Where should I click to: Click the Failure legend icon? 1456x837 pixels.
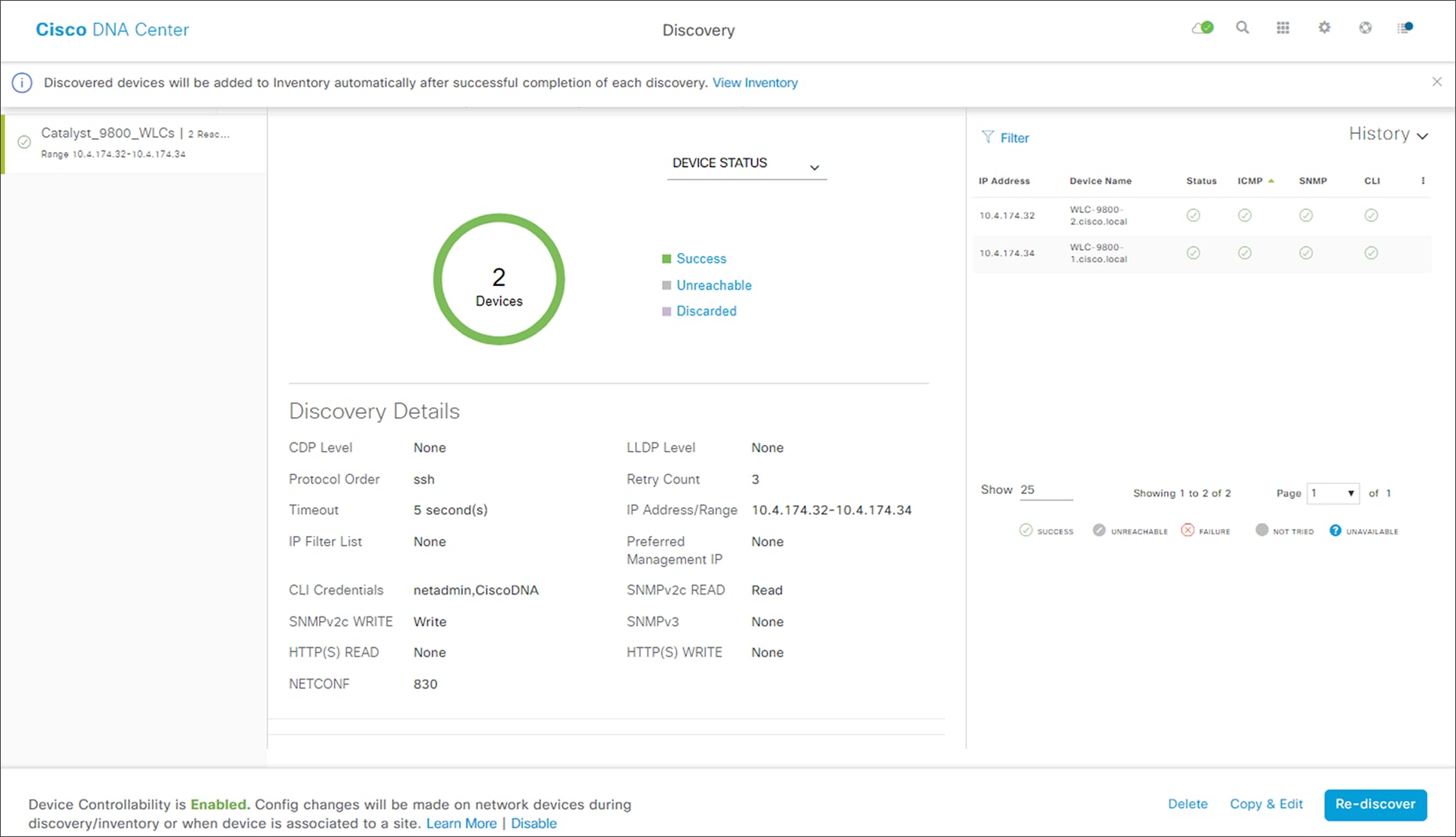[x=1187, y=531]
